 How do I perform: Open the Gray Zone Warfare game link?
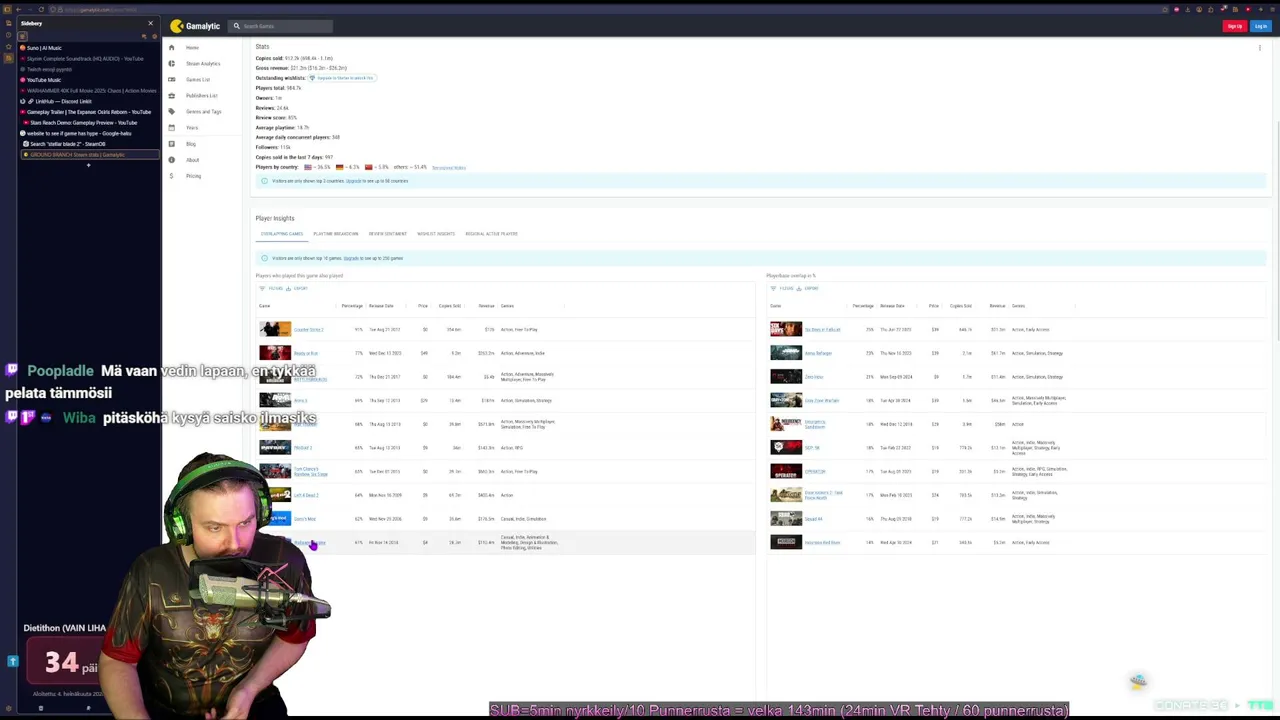pyautogui.click(x=822, y=401)
